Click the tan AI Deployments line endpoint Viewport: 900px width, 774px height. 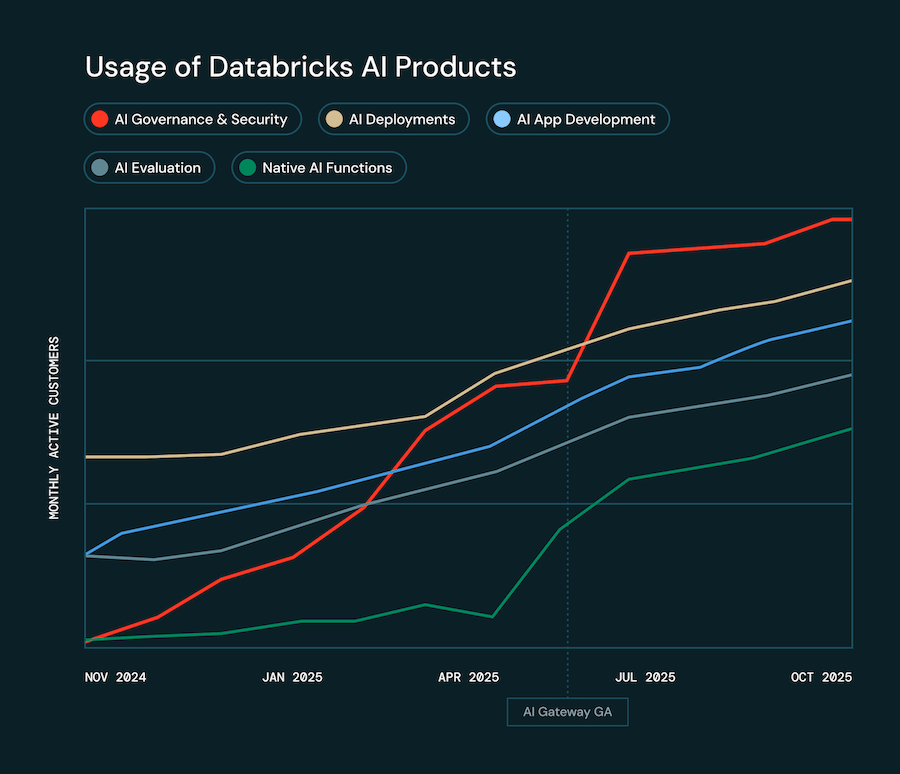coord(850,282)
